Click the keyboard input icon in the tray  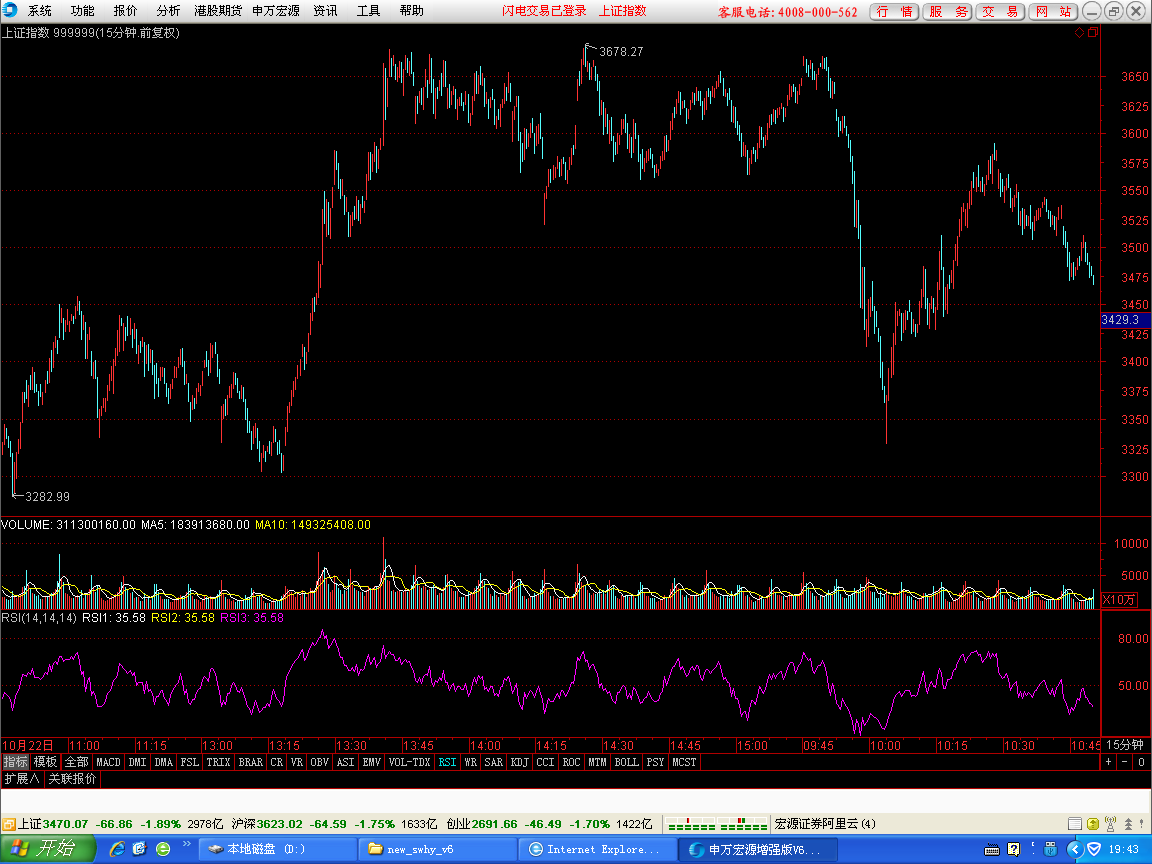point(992,849)
